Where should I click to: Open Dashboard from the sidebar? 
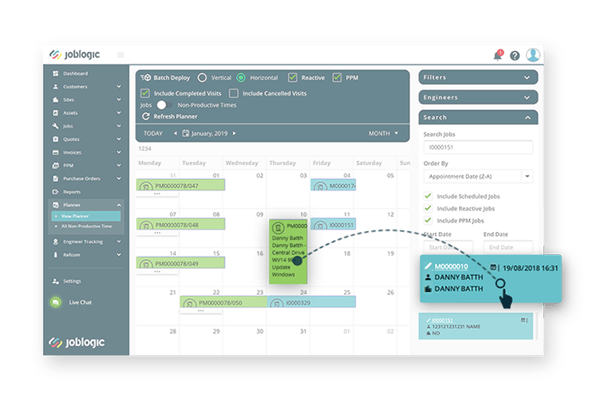[75, 74]
